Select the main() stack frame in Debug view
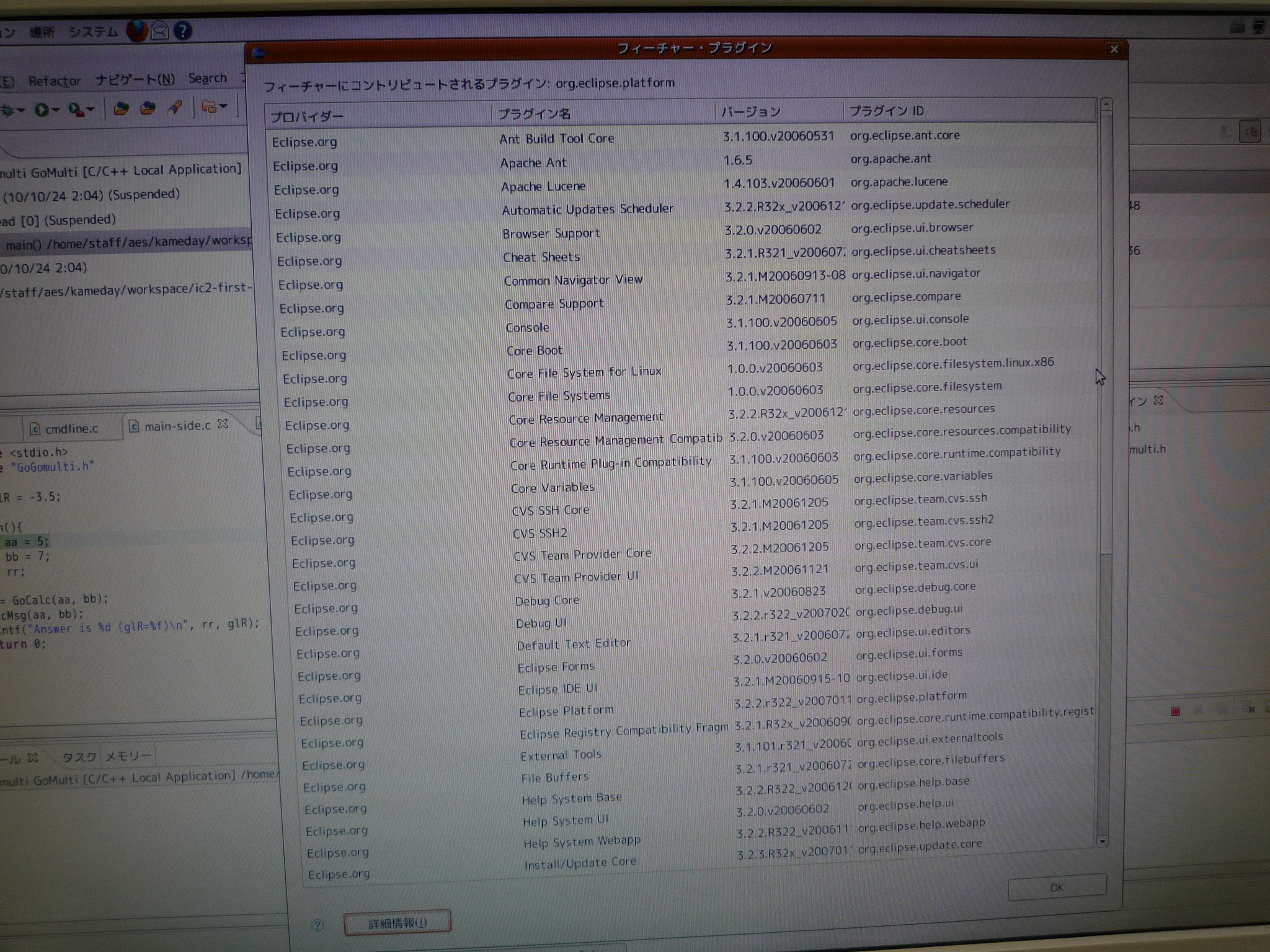This screenshot has width=1270, height=952. (x=127, y=242)
